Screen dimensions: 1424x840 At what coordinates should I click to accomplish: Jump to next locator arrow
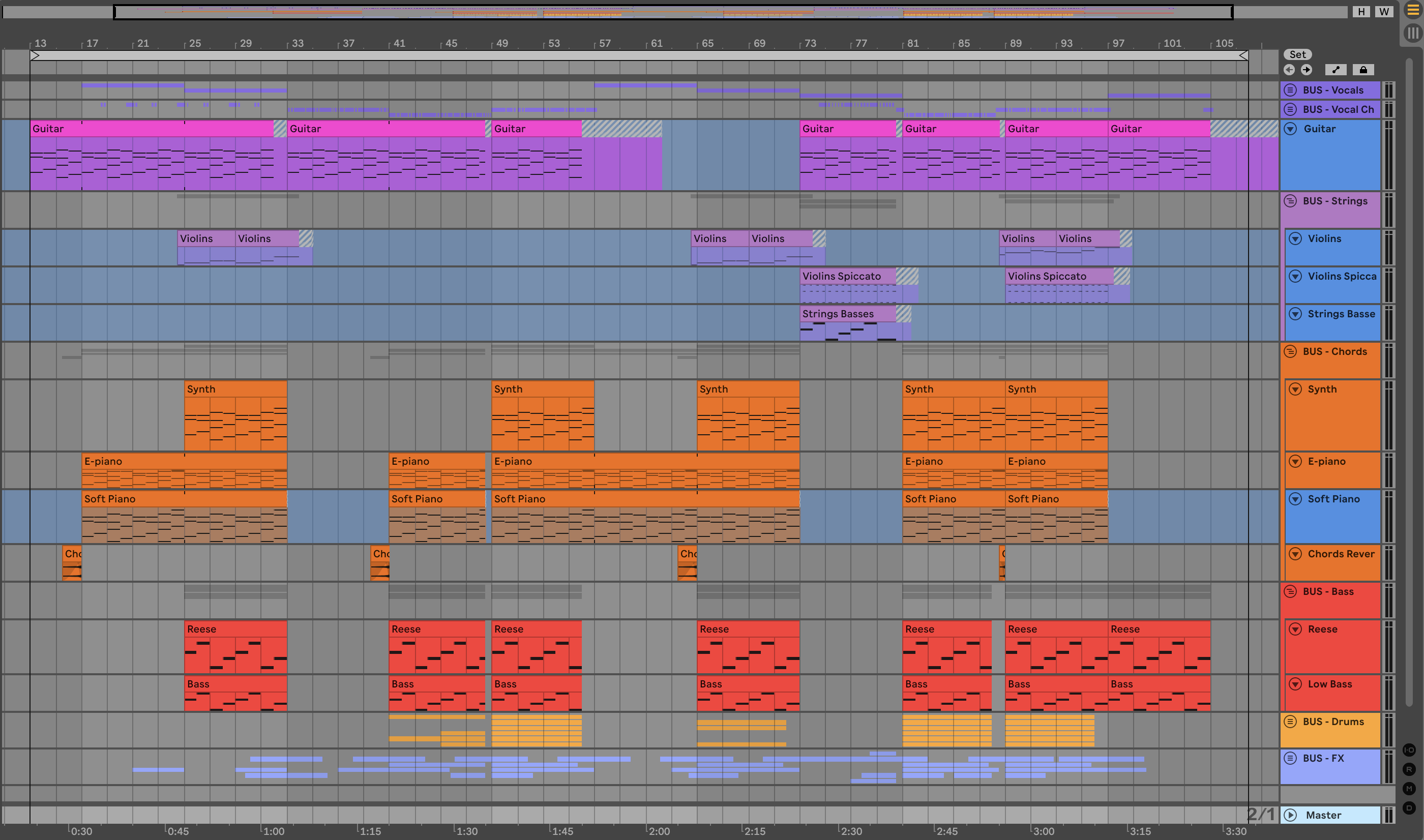tap(1307, 70)
